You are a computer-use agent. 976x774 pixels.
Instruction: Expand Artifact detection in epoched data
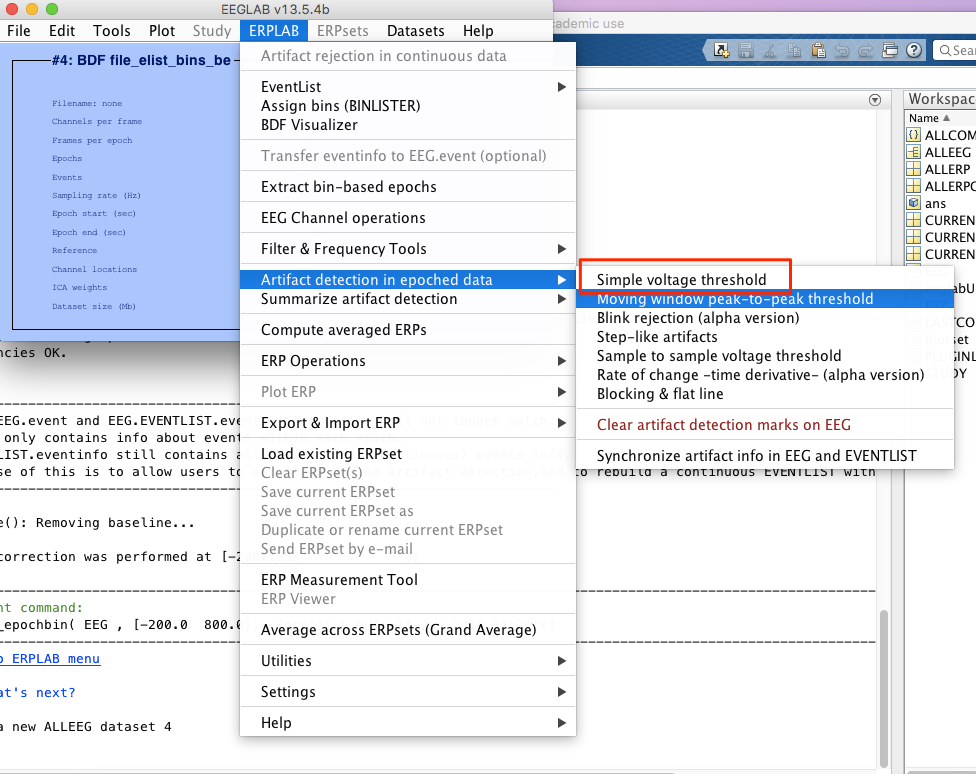(x=408, y=280)
